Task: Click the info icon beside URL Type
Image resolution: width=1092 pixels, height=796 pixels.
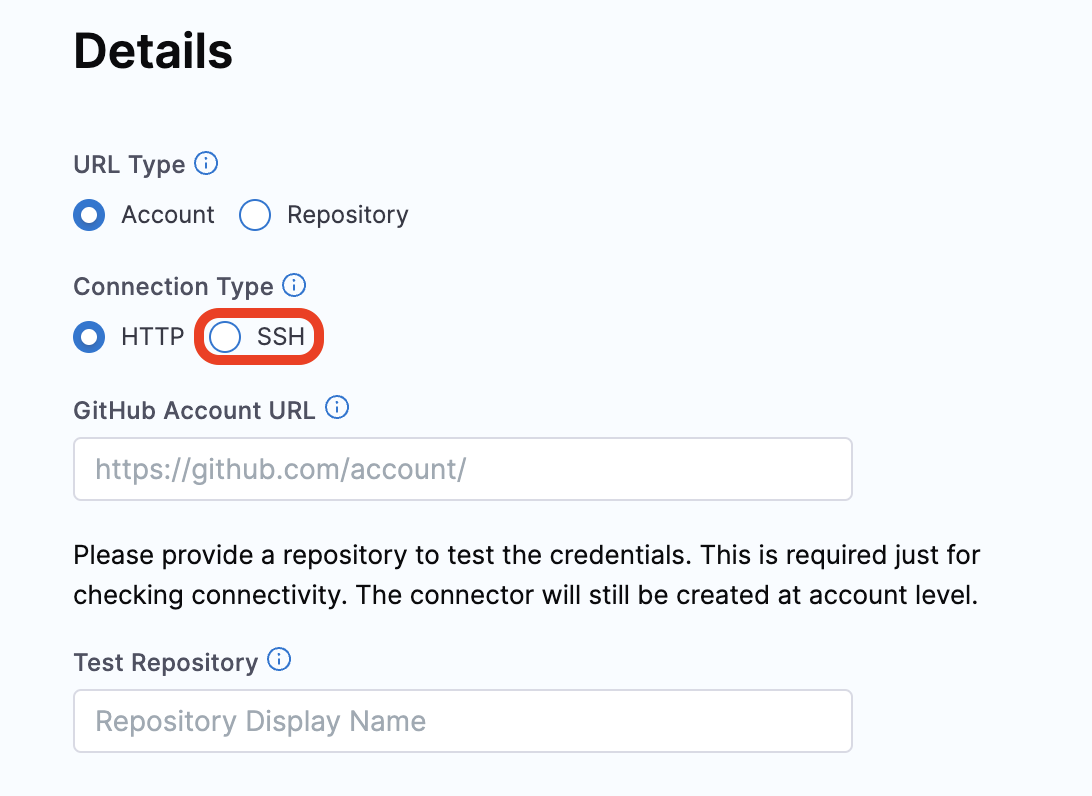Action: click(206, 164)
